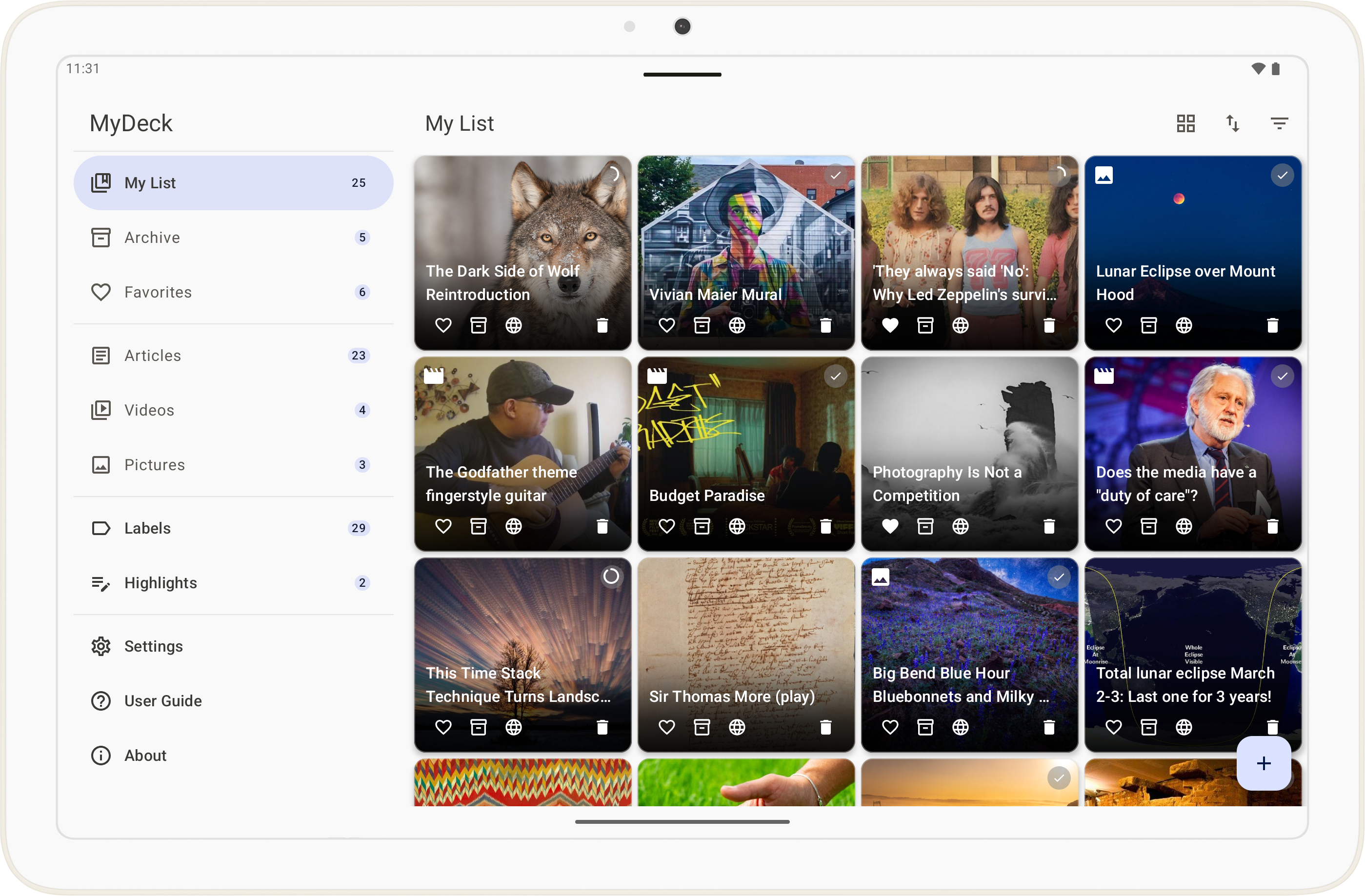Click the Total lunar eclipse March title

pyautogui.click(x=1185, y=684)
